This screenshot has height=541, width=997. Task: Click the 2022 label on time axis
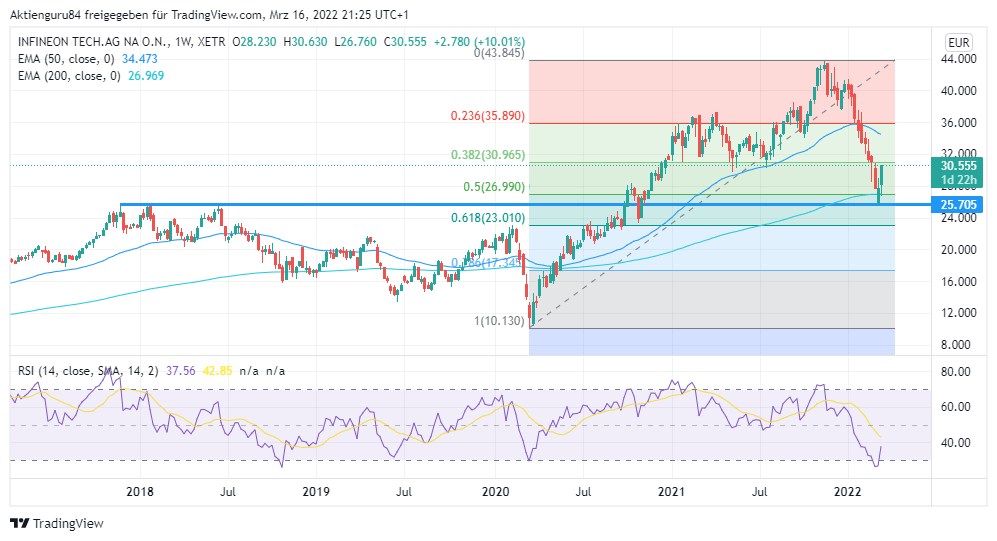coord(848,492)
